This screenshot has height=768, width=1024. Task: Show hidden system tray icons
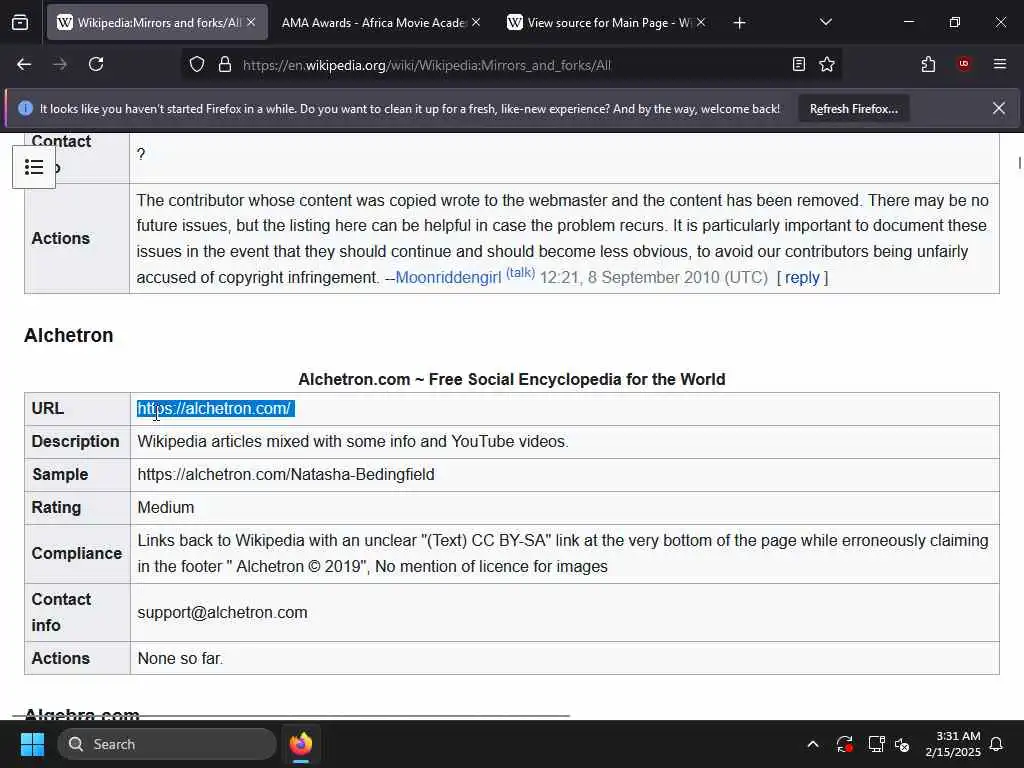813,744
